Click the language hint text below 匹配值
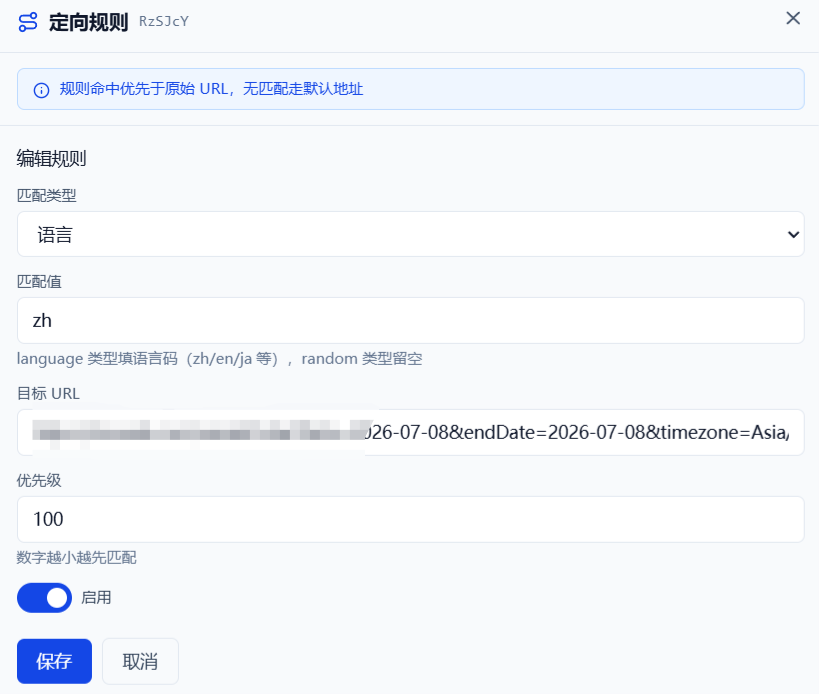Screen dimensions: 819x694 (x=219, y=359)
